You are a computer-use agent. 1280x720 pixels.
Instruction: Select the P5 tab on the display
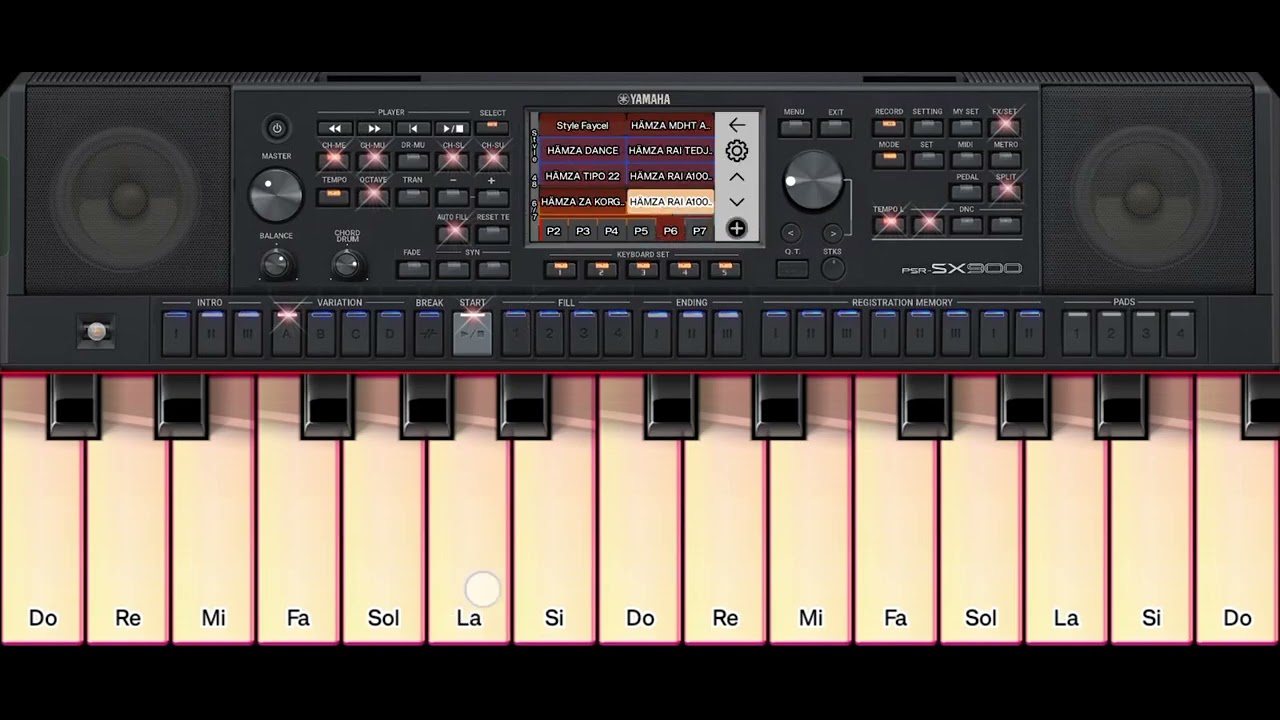coord(641,231)
